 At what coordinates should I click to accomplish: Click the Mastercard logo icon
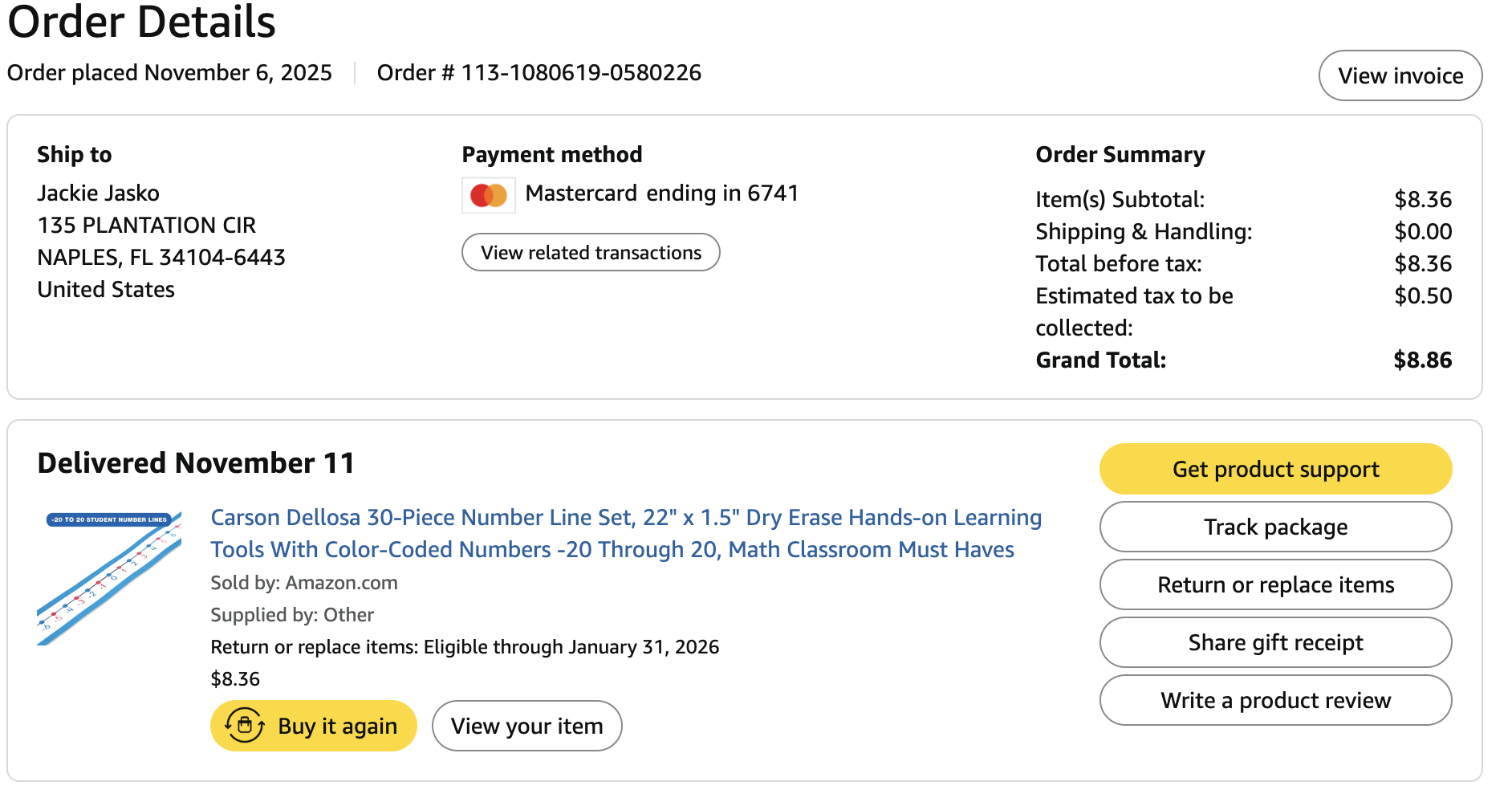click(488, 195)
